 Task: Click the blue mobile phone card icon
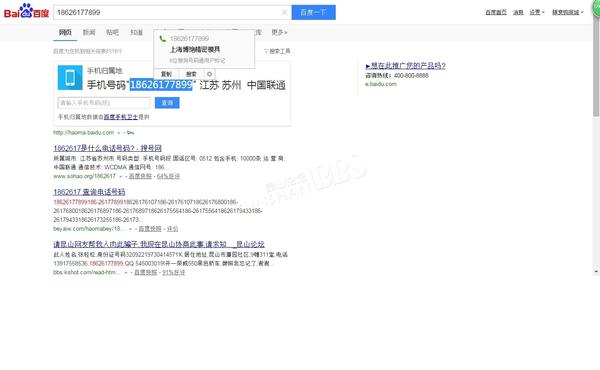[x=70, y=77]
